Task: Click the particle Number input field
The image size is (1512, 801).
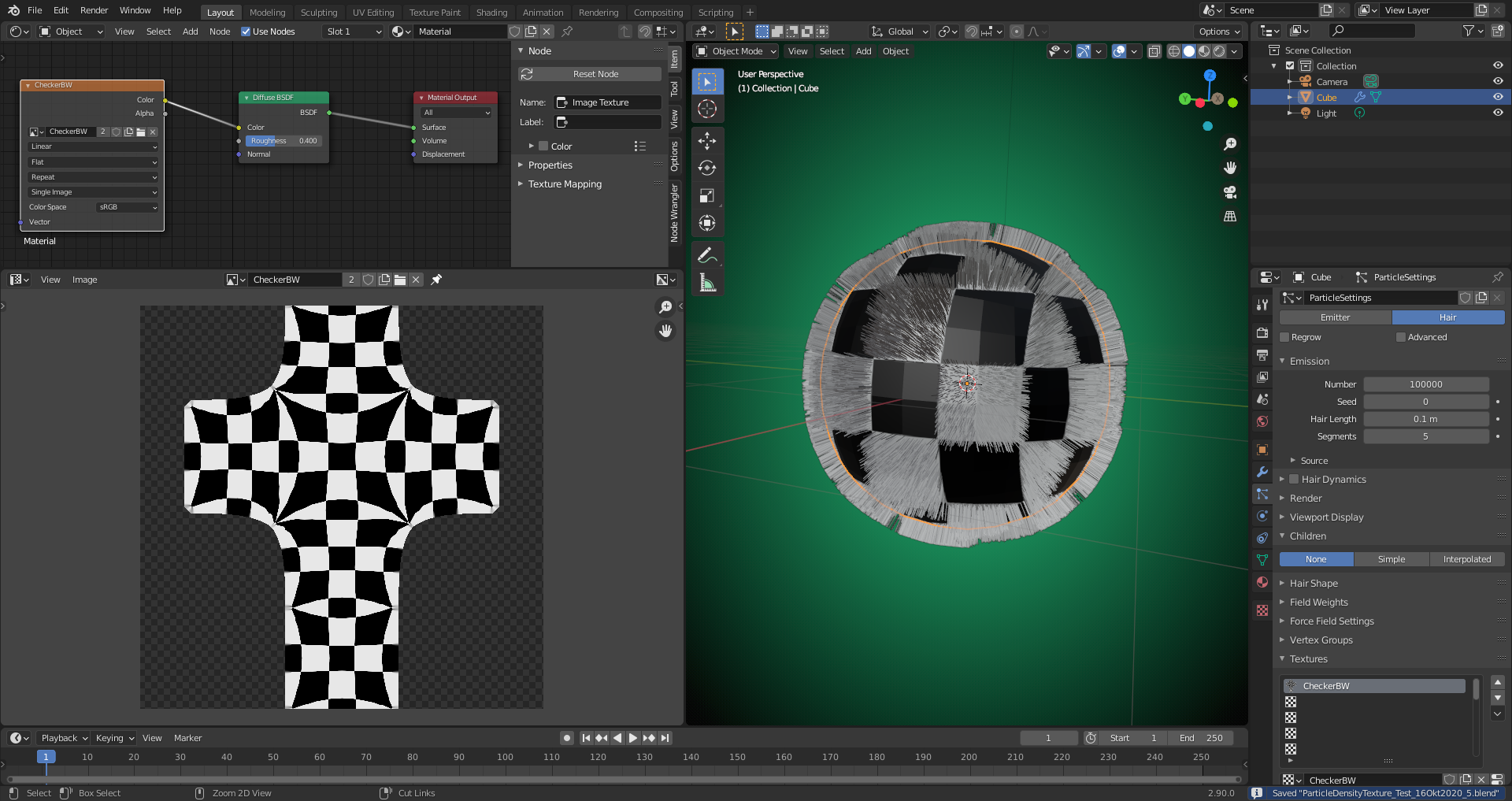Action: (x=1425, y=384)
